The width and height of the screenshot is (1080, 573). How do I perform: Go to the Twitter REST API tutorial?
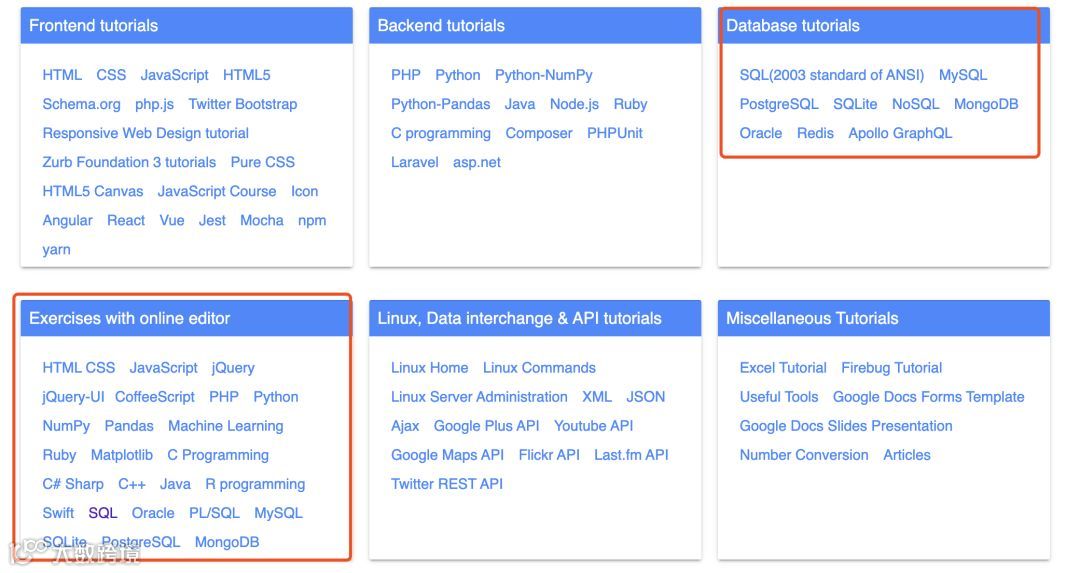pos(446,484)
